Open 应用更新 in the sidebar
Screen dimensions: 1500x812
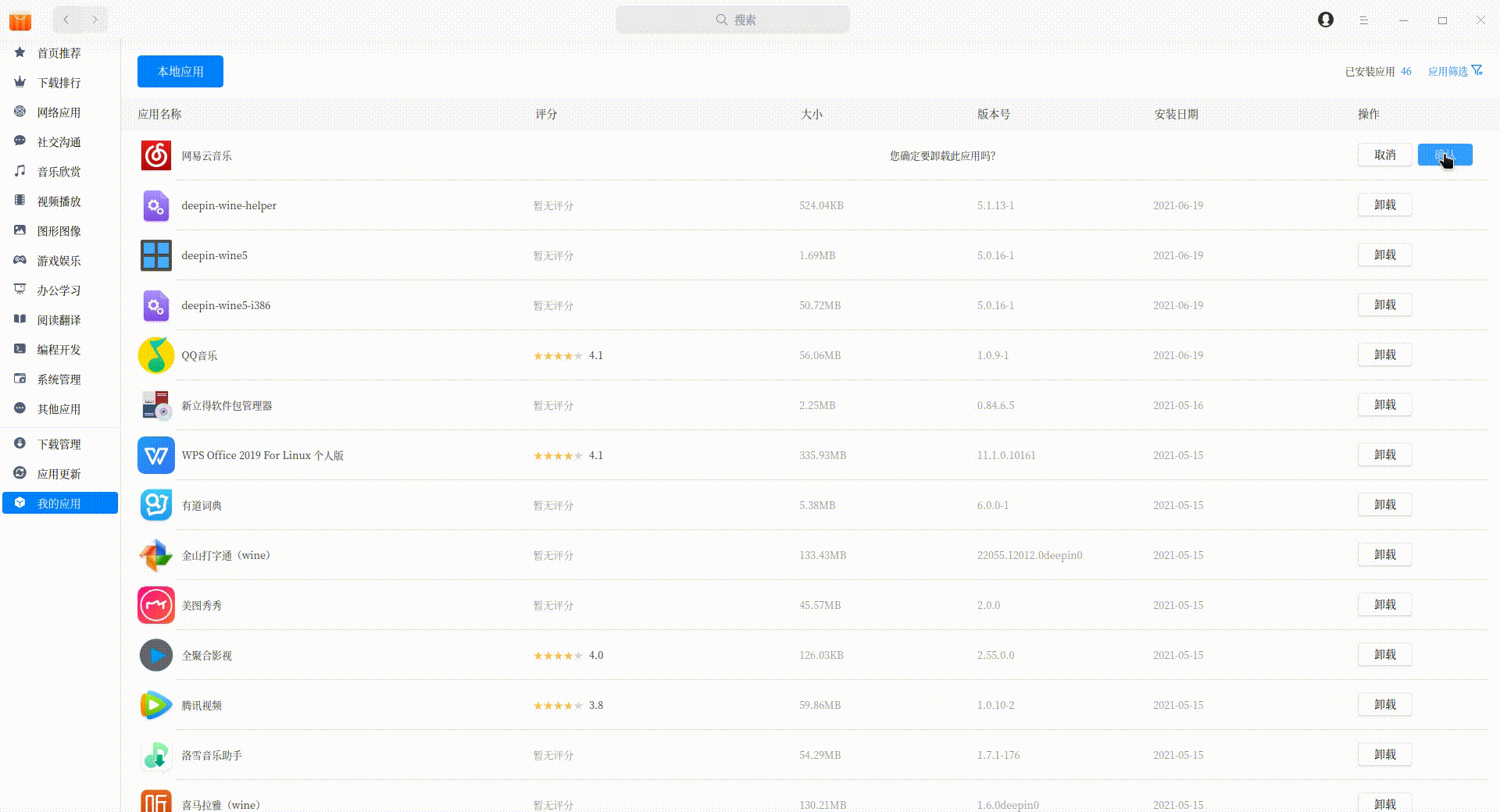coord(59,474)
